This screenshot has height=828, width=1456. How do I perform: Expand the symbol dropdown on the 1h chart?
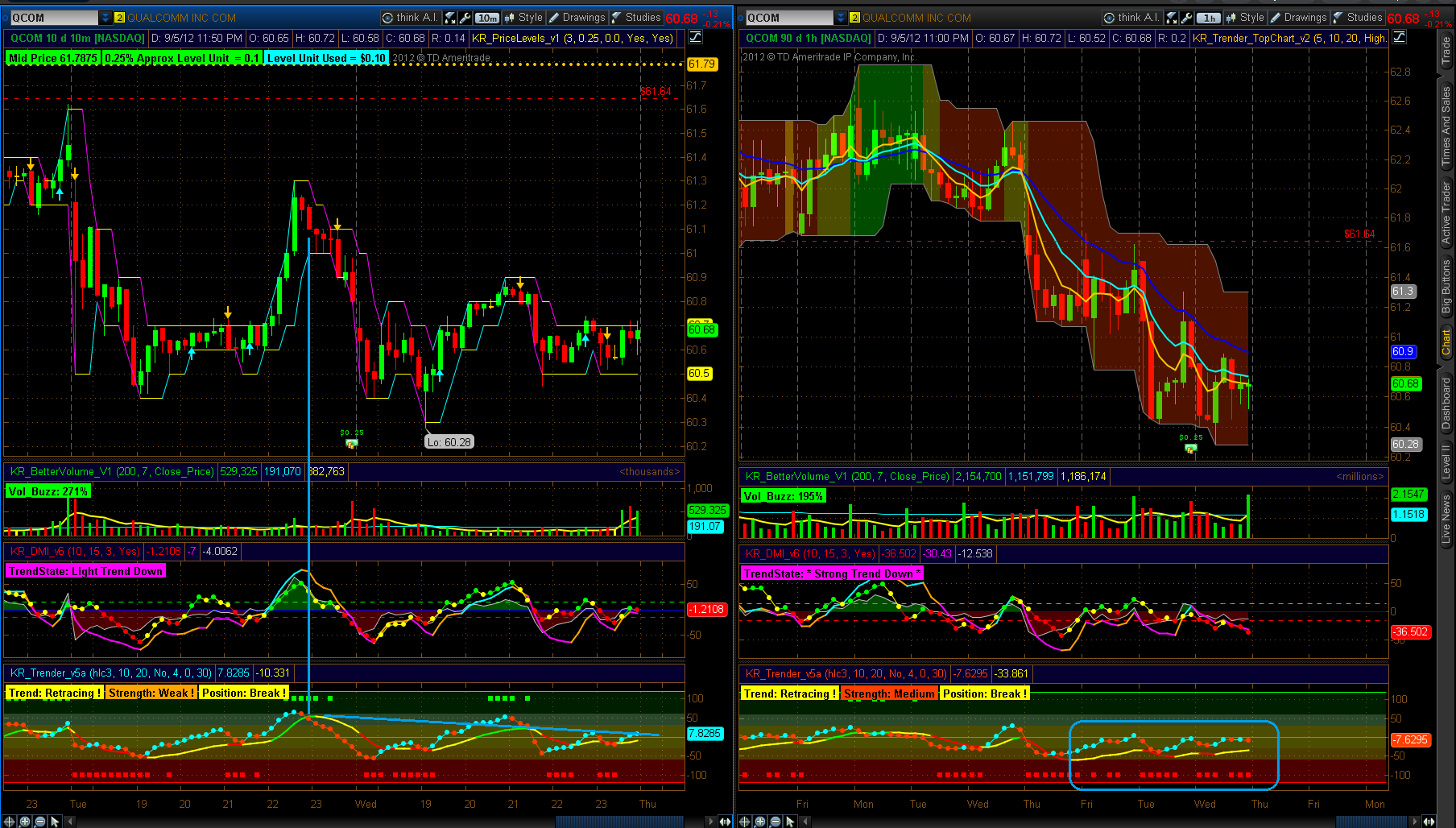(x=842, y=18)
